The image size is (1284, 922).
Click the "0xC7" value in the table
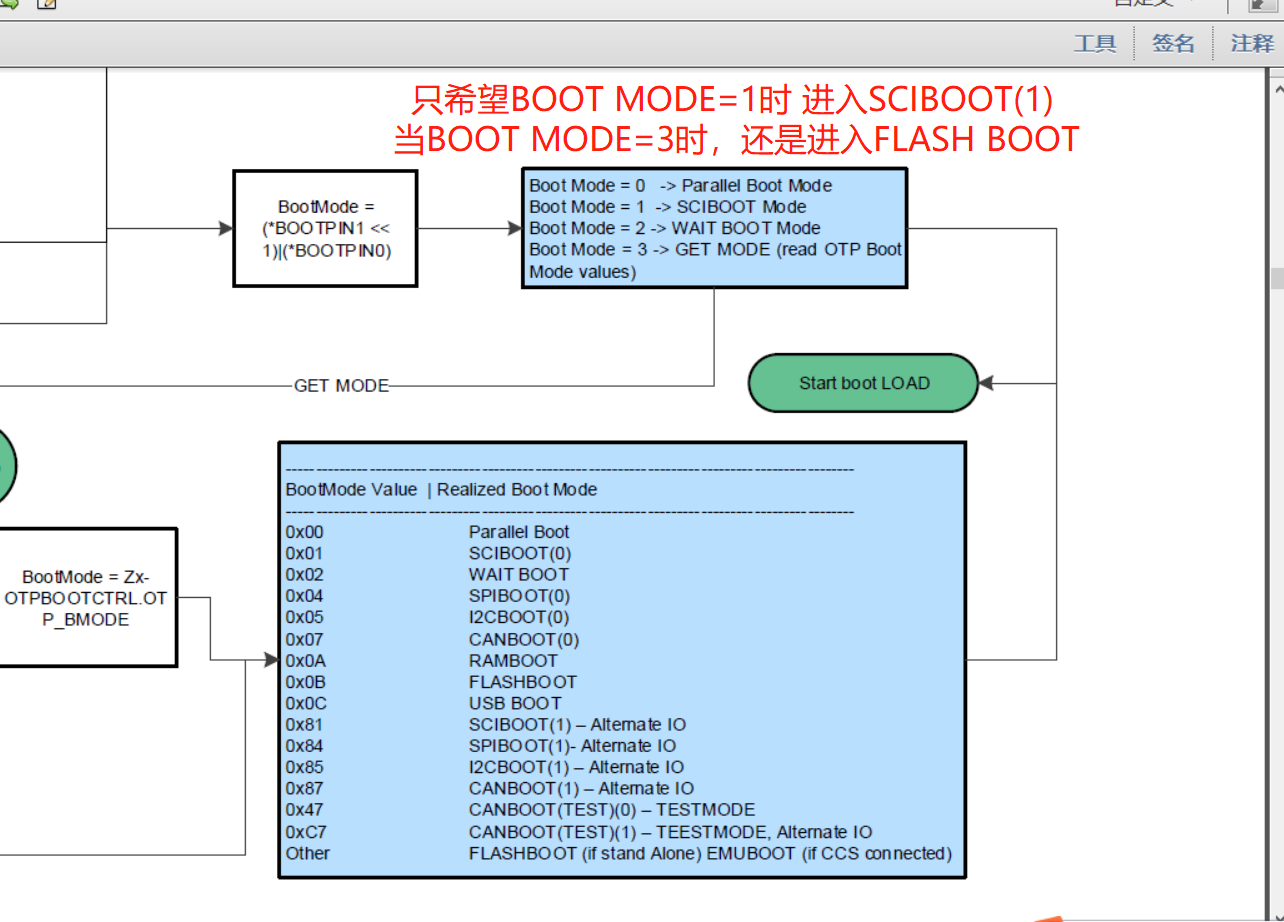[x=306, y=832]
